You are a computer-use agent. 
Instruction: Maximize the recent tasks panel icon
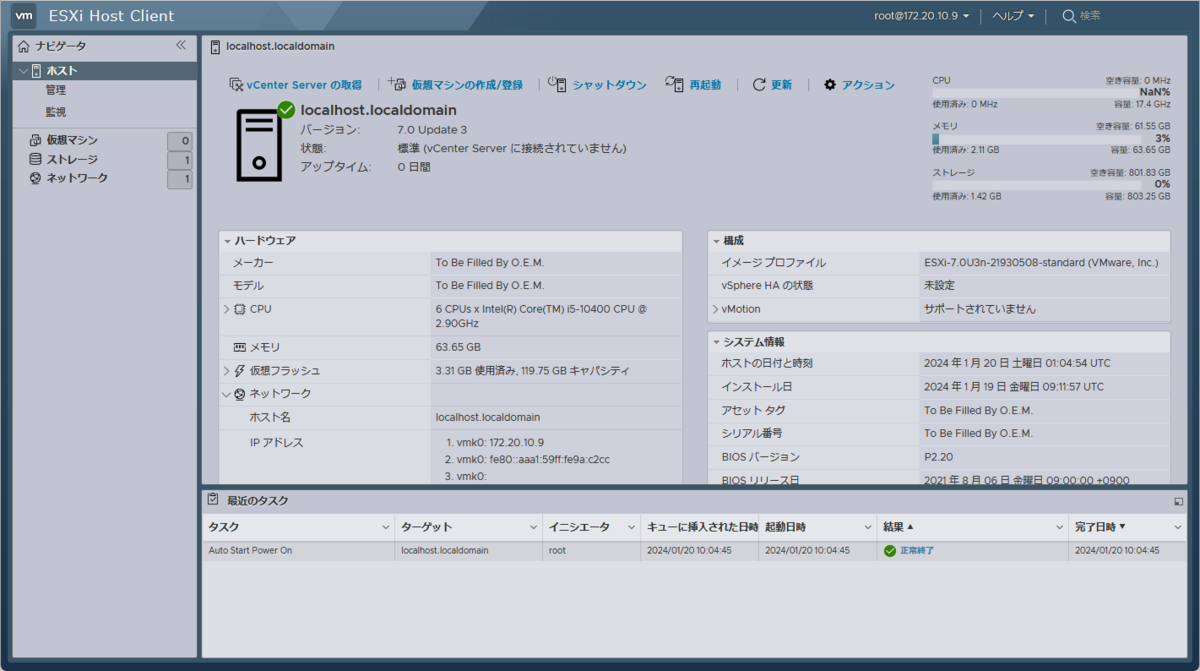1179,500
